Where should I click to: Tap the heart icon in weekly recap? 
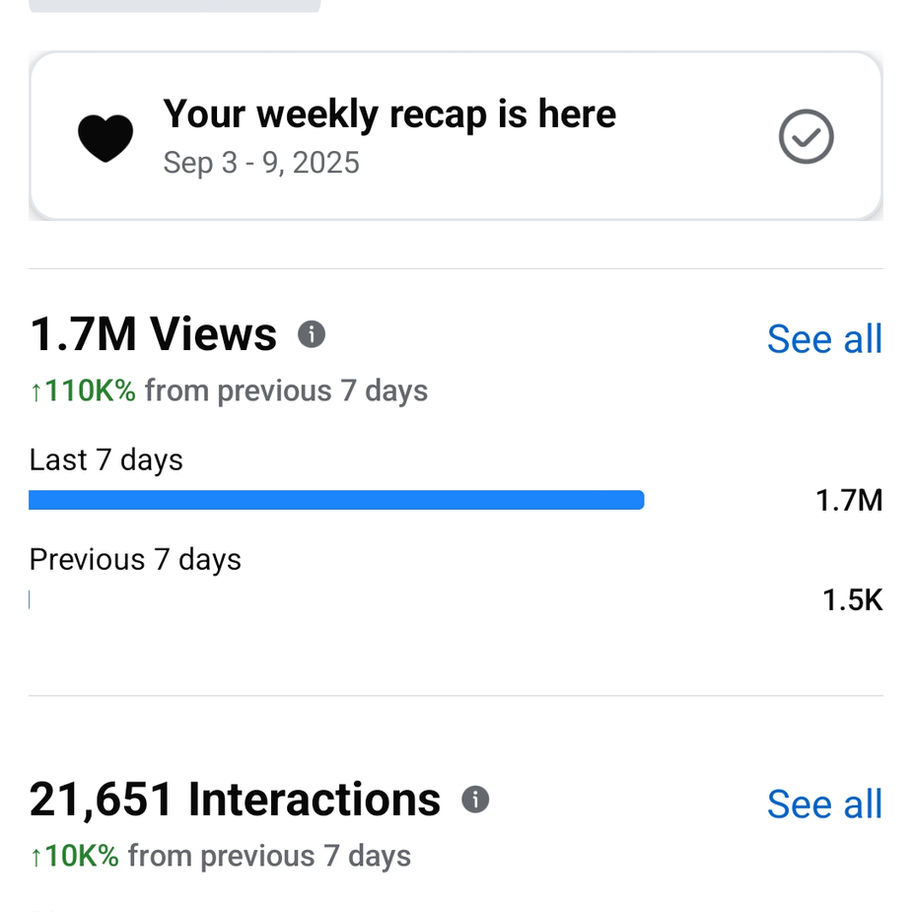[105, 138]
